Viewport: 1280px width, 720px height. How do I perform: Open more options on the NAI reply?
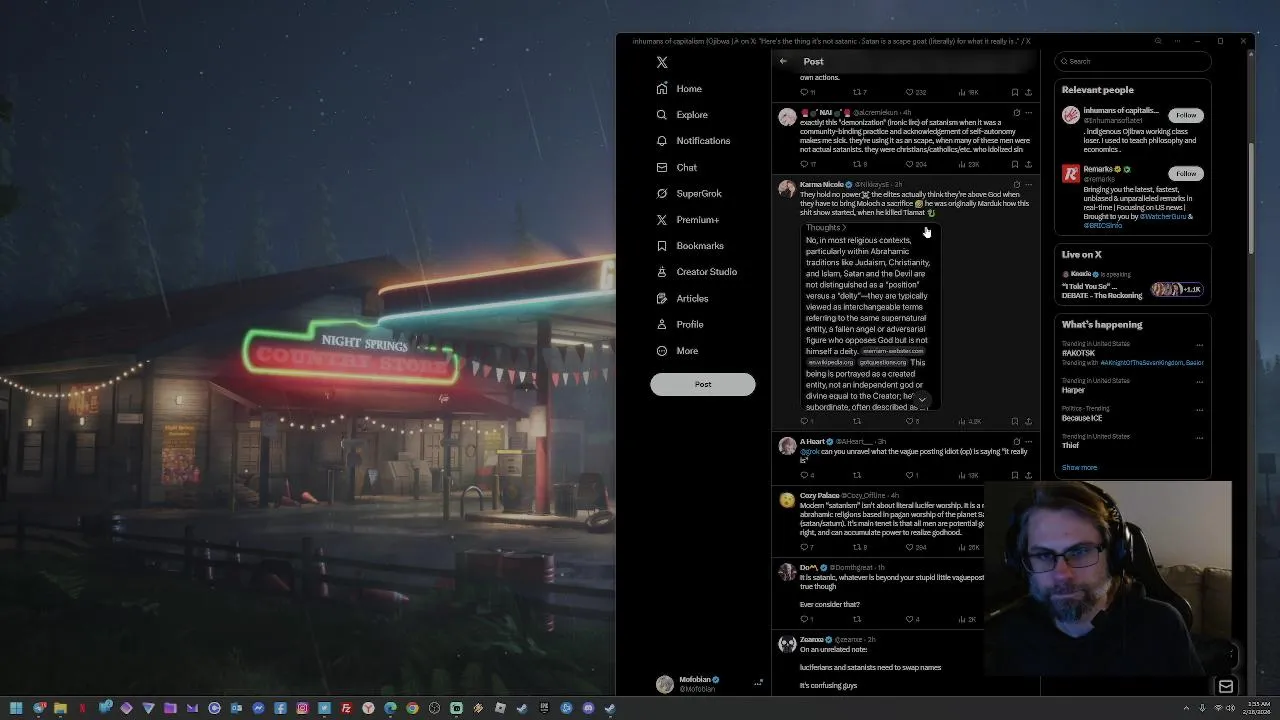pyautogui.click(x=1028, y=112)
